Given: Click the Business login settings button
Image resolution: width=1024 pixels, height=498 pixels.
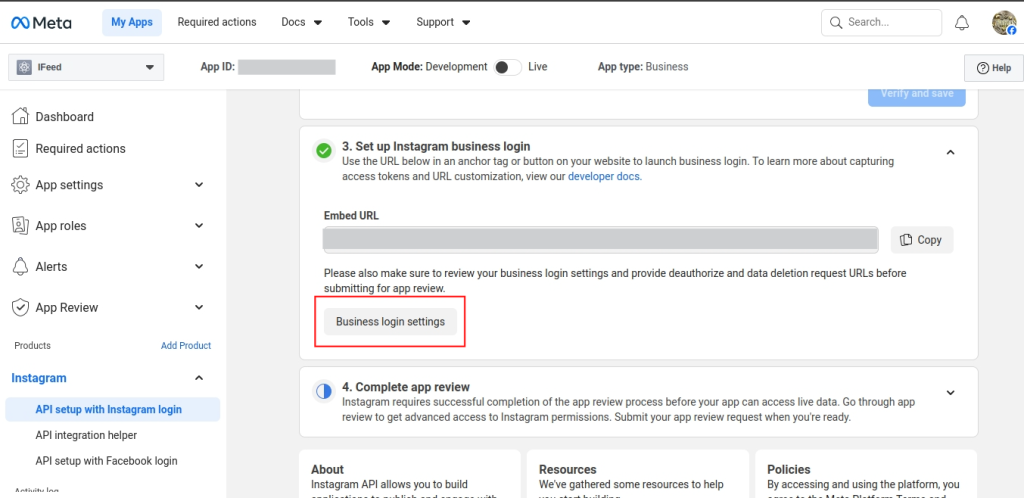Looking at the screenshot, I should click(x=391, y=322).
